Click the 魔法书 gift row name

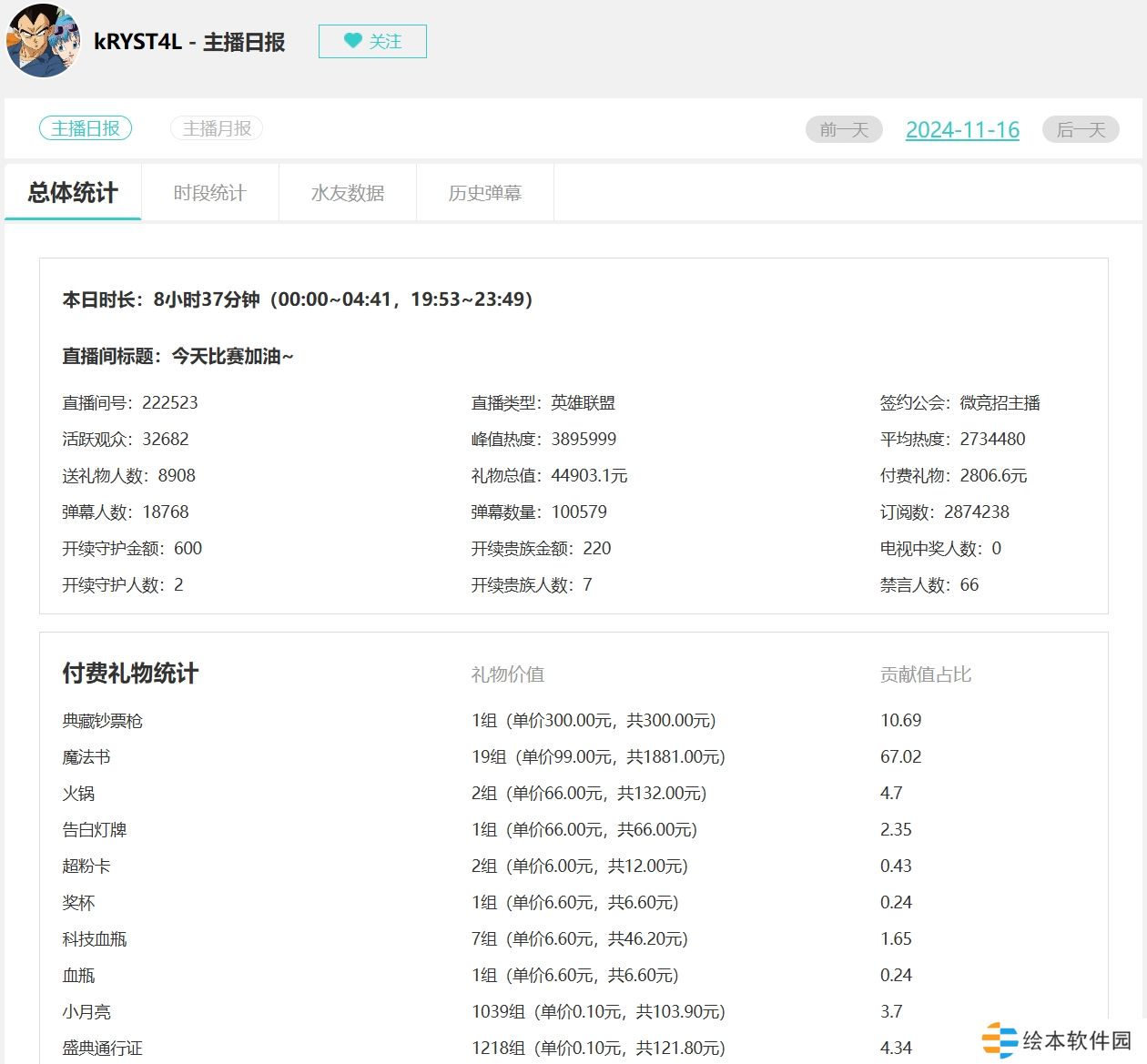86,757
